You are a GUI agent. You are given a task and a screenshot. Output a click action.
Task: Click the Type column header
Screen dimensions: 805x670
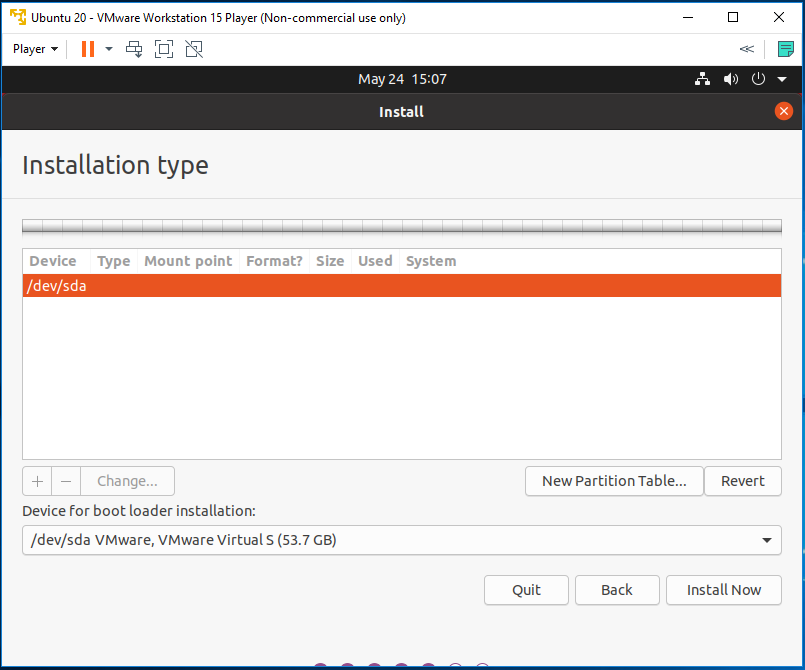click(x=113, y=261)
